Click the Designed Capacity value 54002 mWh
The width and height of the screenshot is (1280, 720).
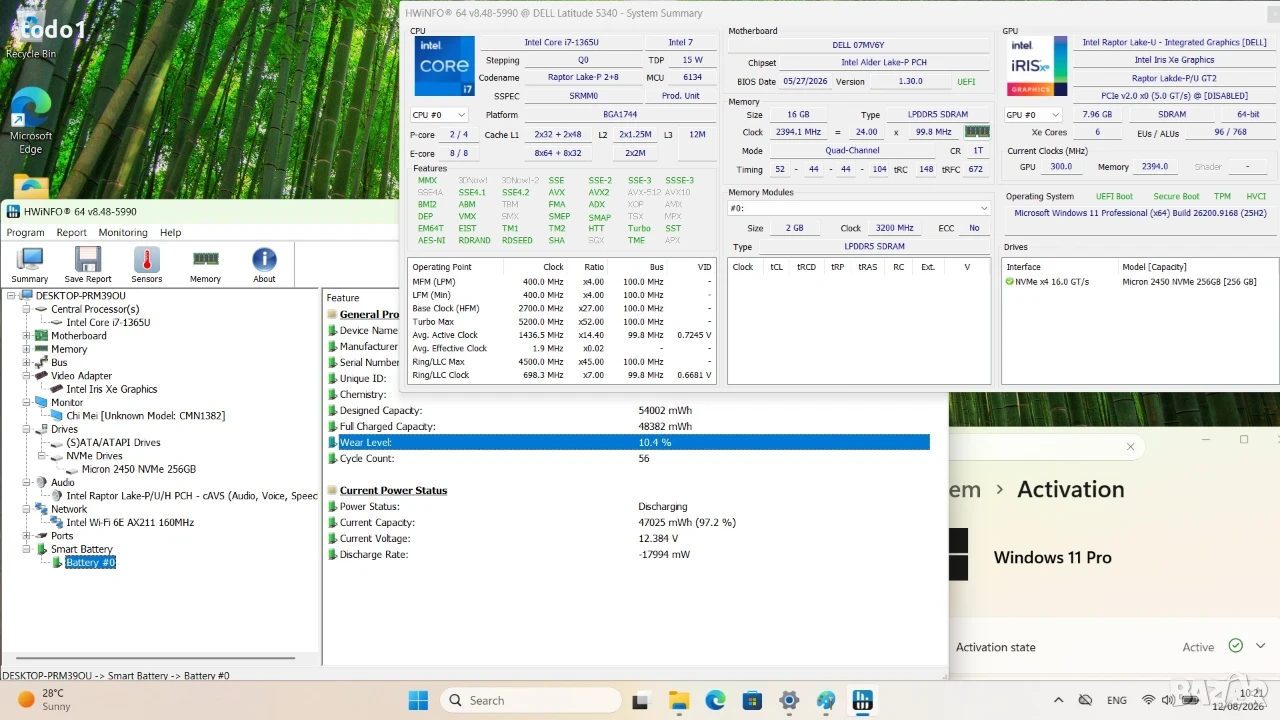click(665, 410)
